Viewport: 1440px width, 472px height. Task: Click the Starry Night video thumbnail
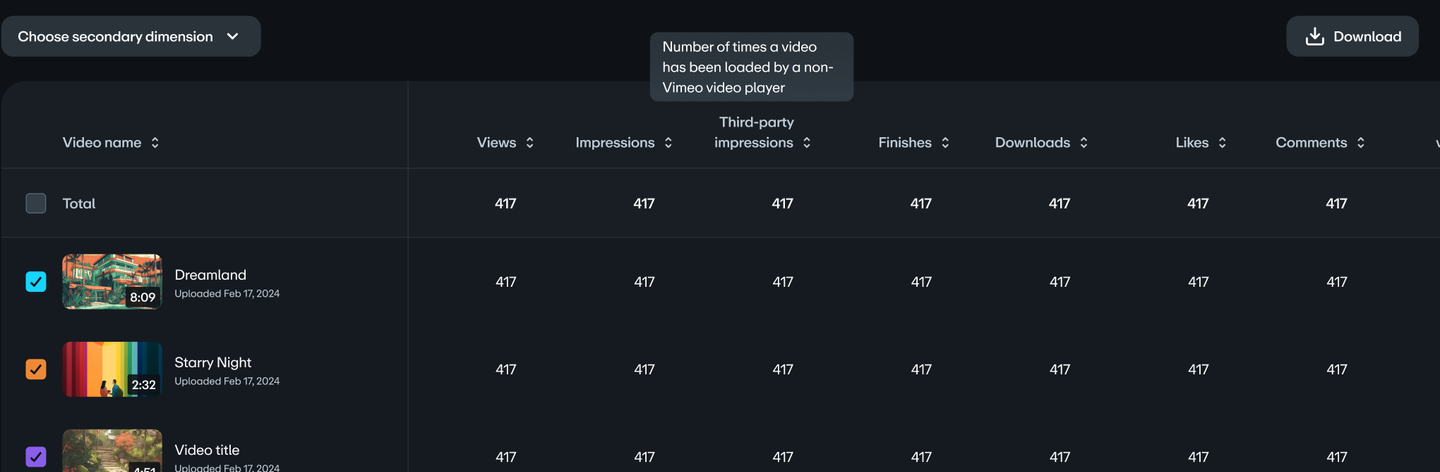point(112,369)
